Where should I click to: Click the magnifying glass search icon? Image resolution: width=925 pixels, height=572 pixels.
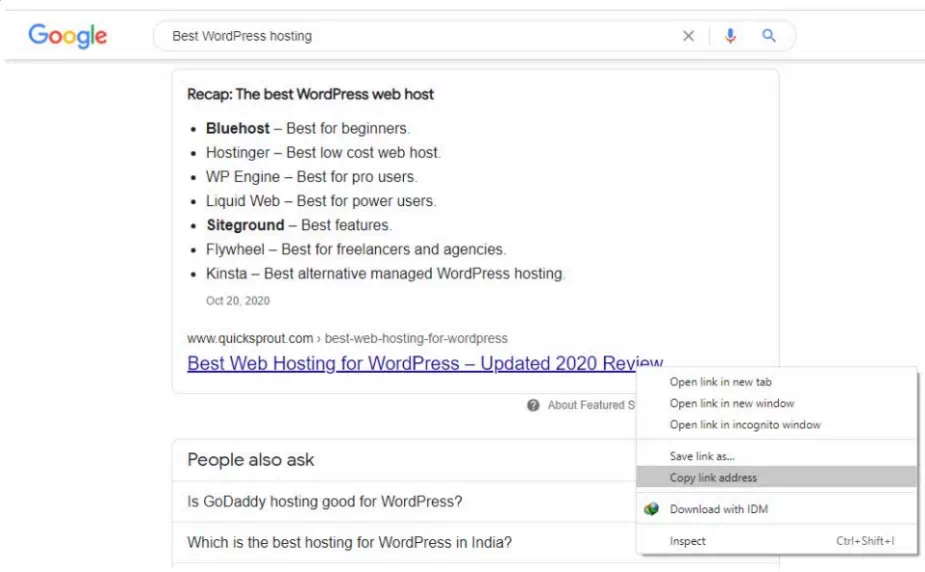coord(769,36)
